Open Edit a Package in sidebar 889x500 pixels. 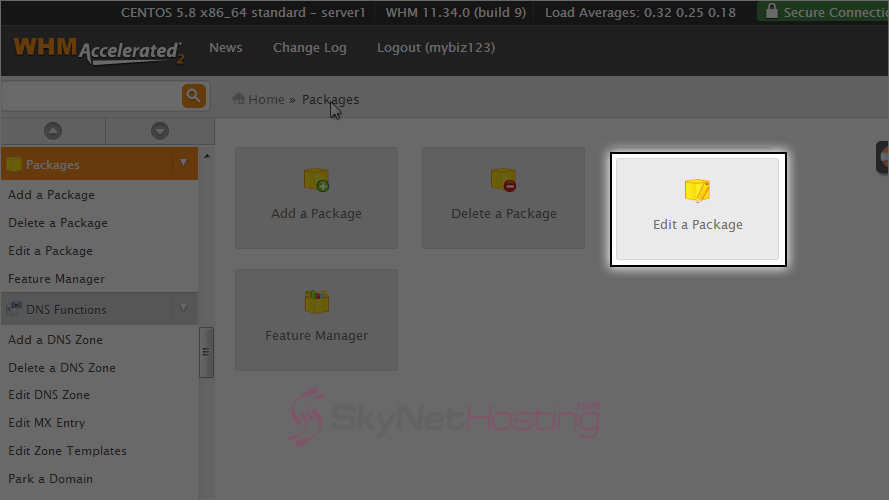click(x=50, y=251)
